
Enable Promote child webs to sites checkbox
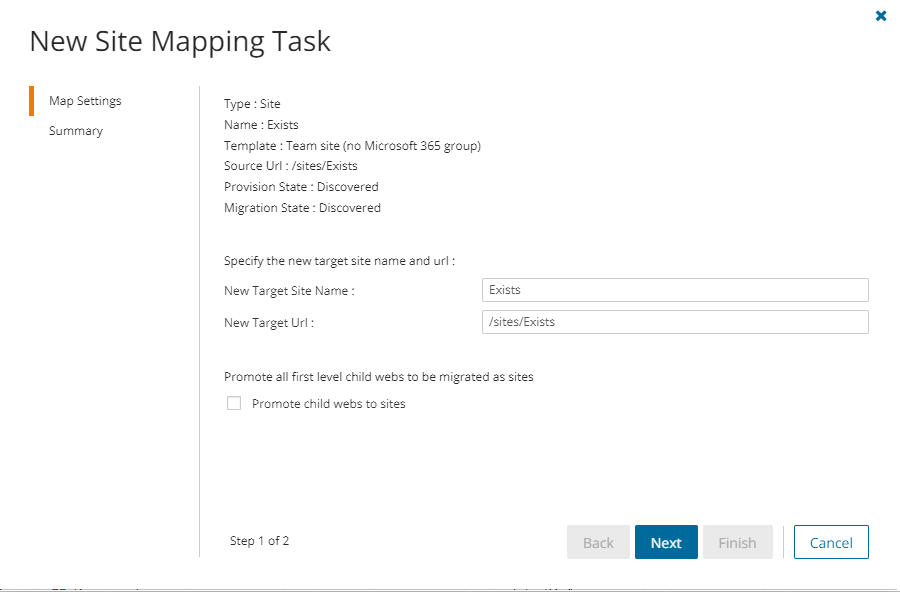point(234,404)
